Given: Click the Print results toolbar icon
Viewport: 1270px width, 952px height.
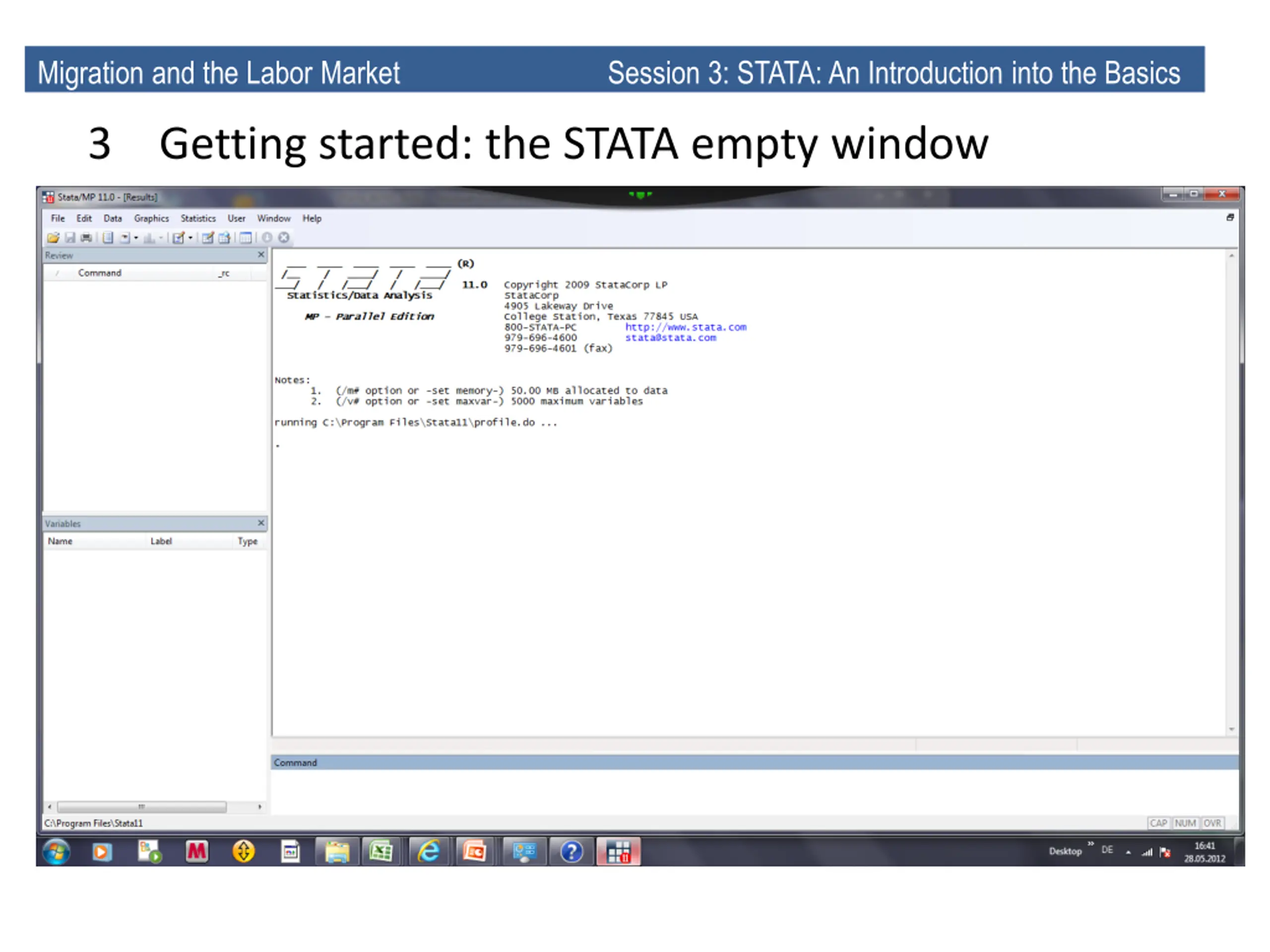Looking at the screenshot, I should 86,238.
